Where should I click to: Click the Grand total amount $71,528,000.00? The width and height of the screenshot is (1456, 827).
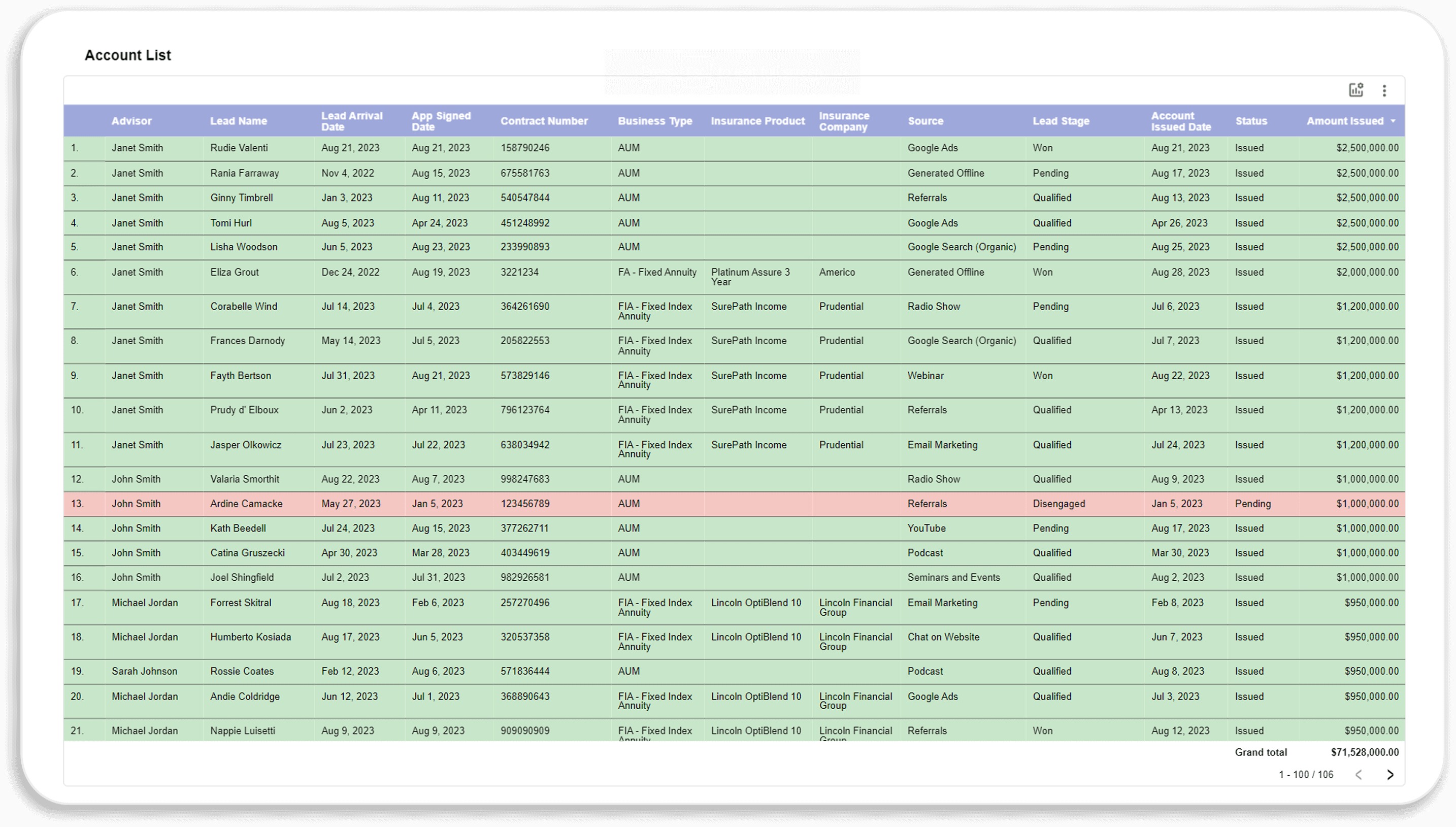1365,752
